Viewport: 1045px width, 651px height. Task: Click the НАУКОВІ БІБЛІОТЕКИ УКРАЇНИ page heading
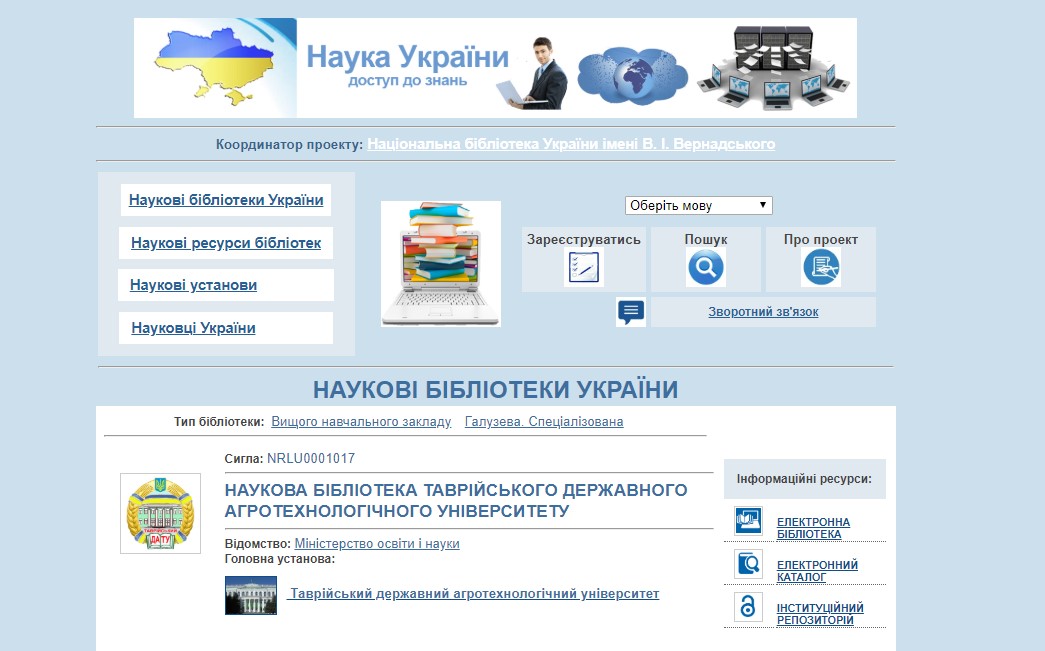coord(495,390)
